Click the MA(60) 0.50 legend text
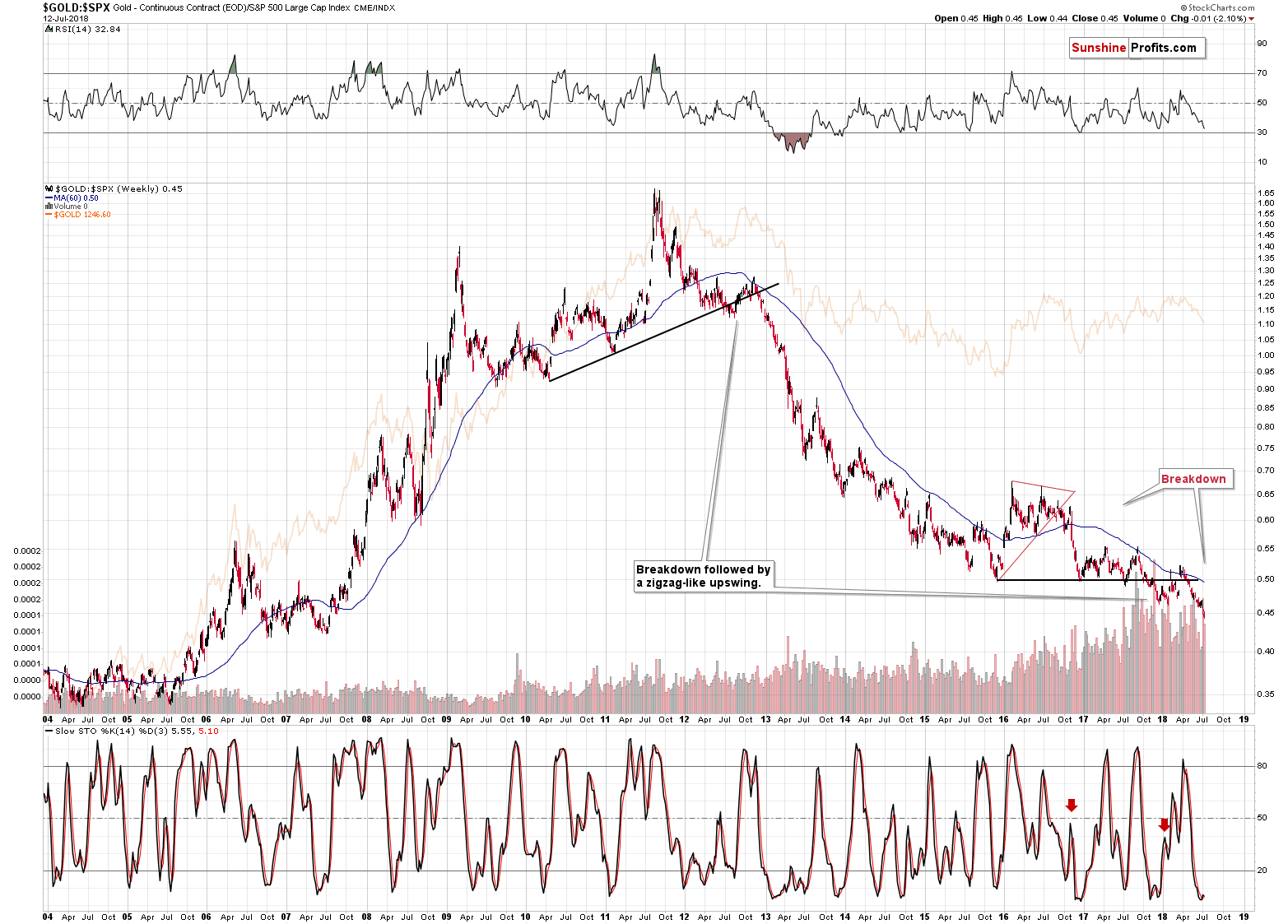The height and width of the screenshot is (924, 1288). tap(76, 198)
